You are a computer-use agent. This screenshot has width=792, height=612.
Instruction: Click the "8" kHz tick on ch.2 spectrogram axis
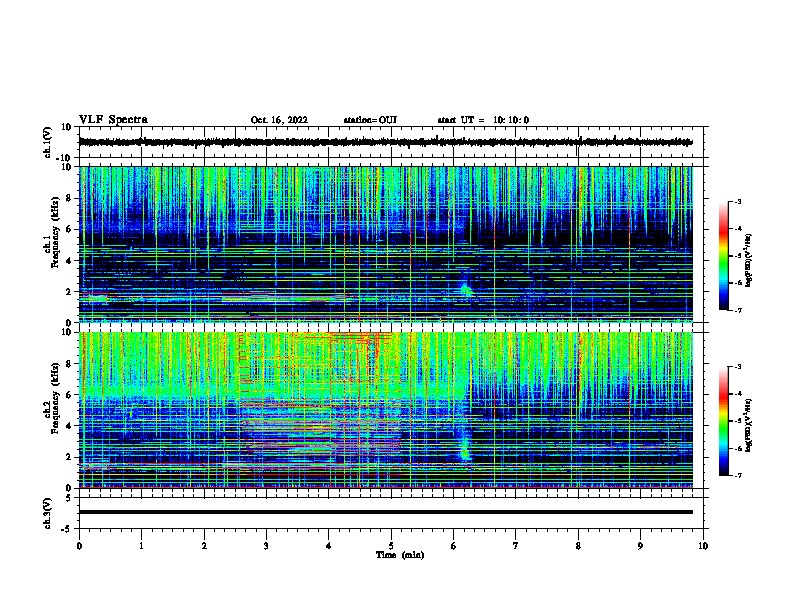coord(69,364)
